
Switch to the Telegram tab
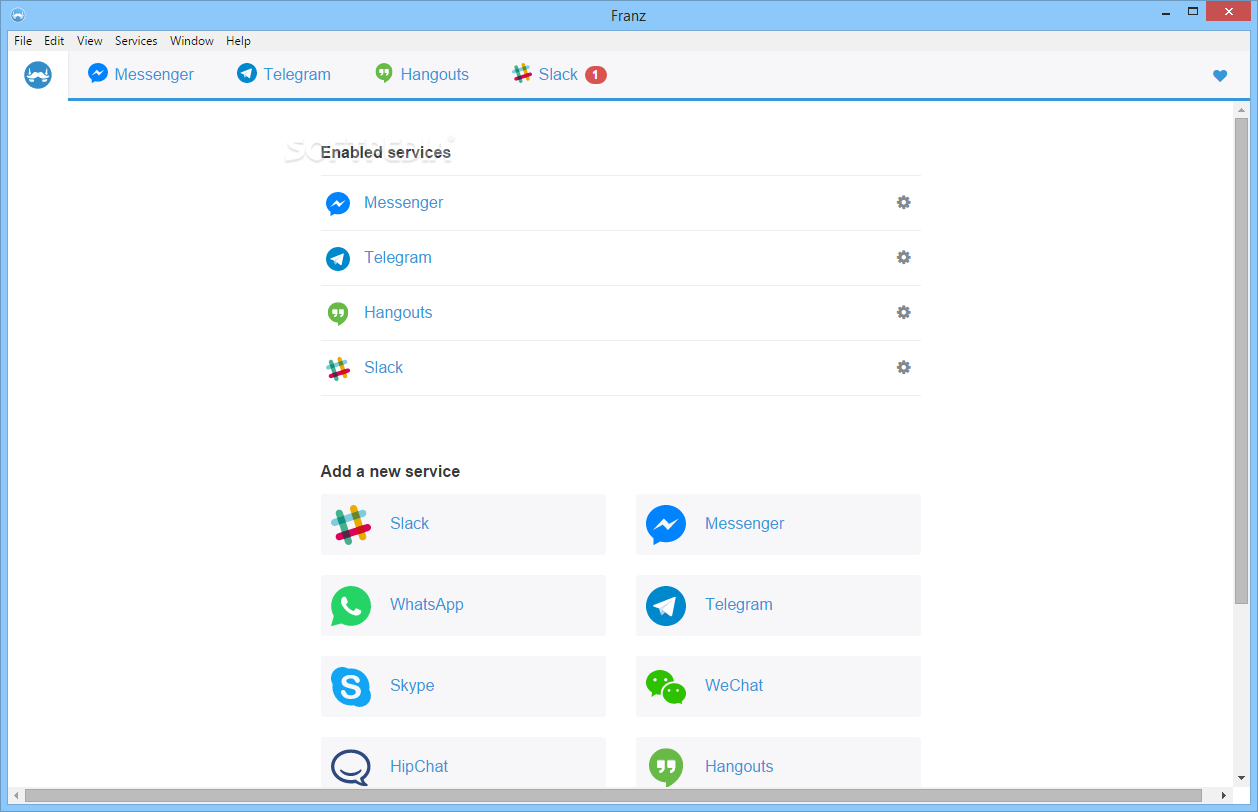[x=284, y=75]
